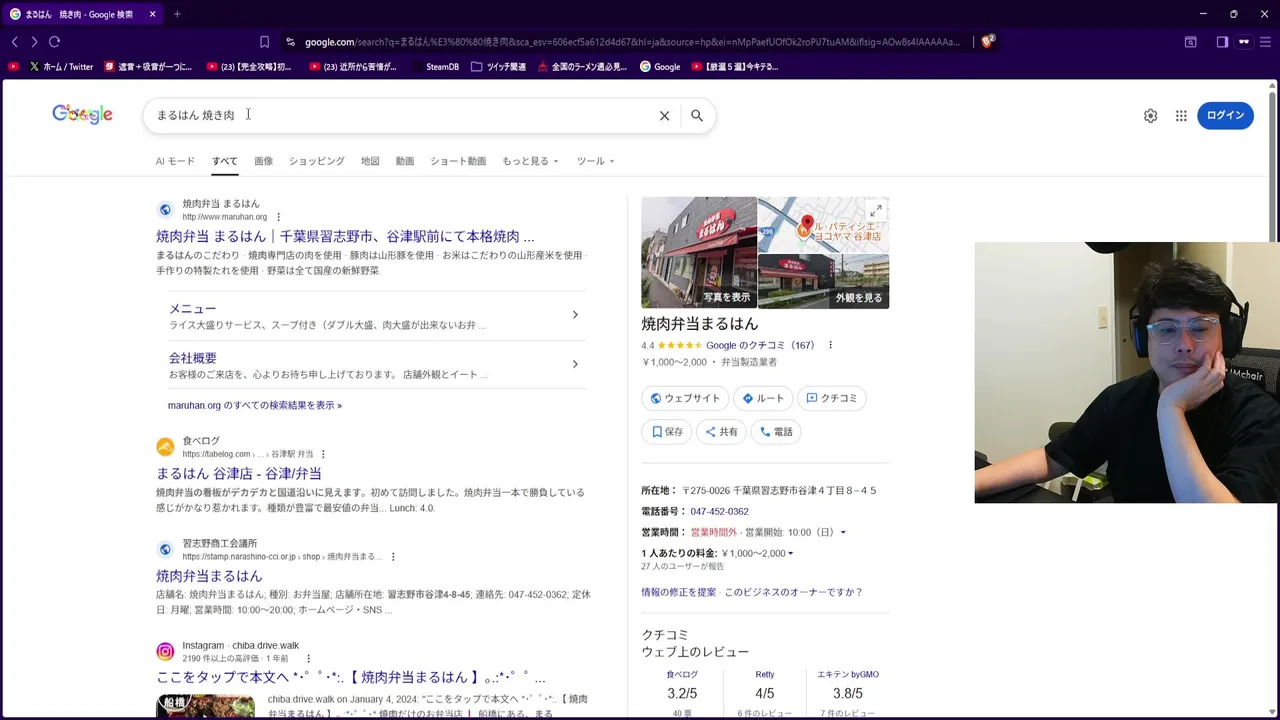The height and width of the screenshot is (720, 1280).
Task: Click the クチコミ reviews button
Action: (832, 398)
